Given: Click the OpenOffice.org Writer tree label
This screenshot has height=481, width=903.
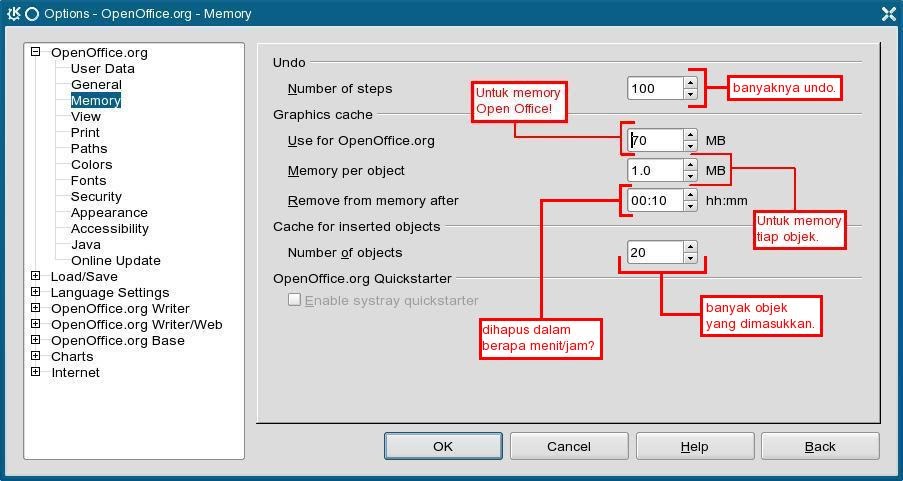Looking at the screenshot, I should click(120, 309).
